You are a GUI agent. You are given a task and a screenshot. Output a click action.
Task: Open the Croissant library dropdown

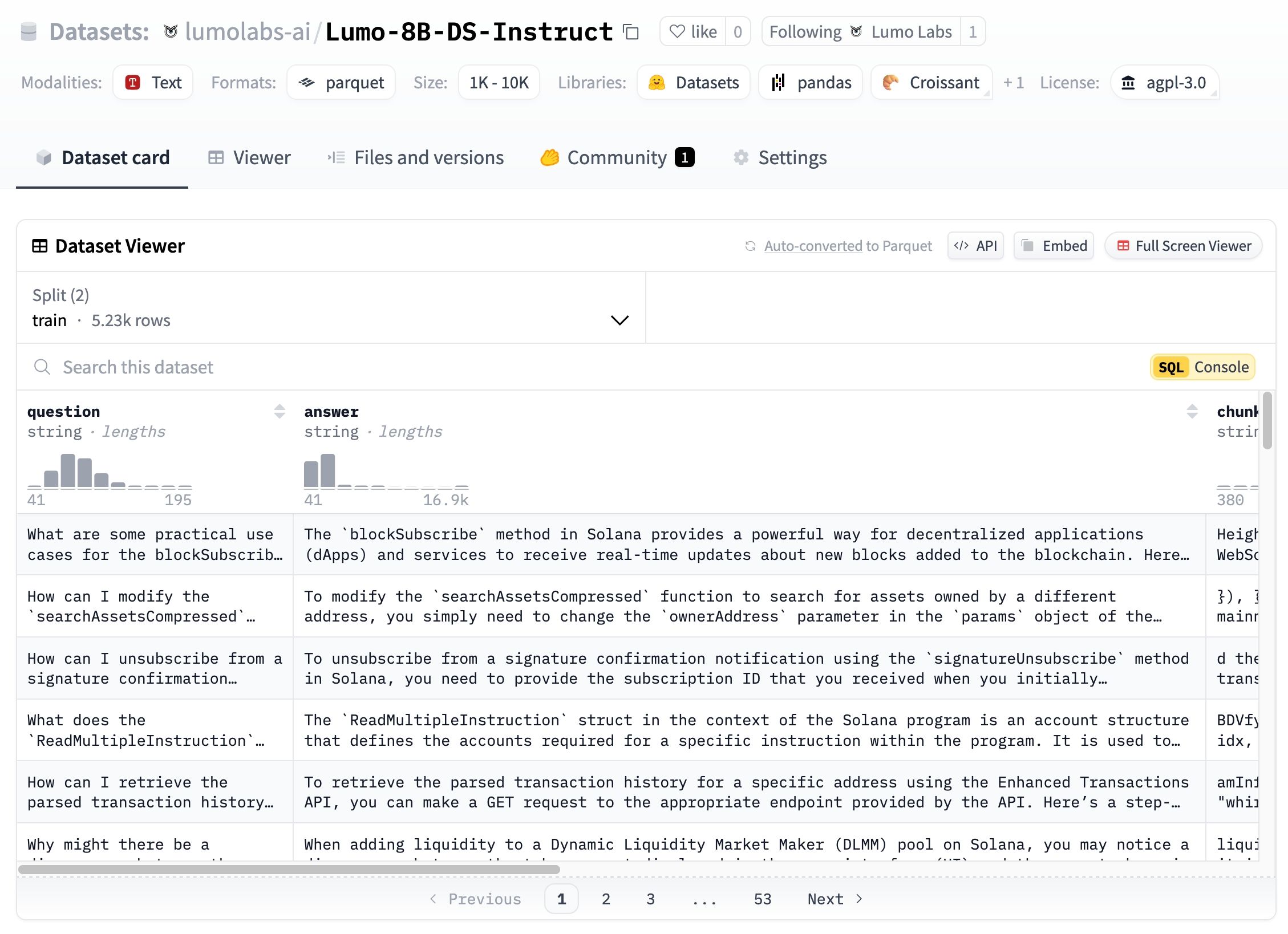pos(931,83)
